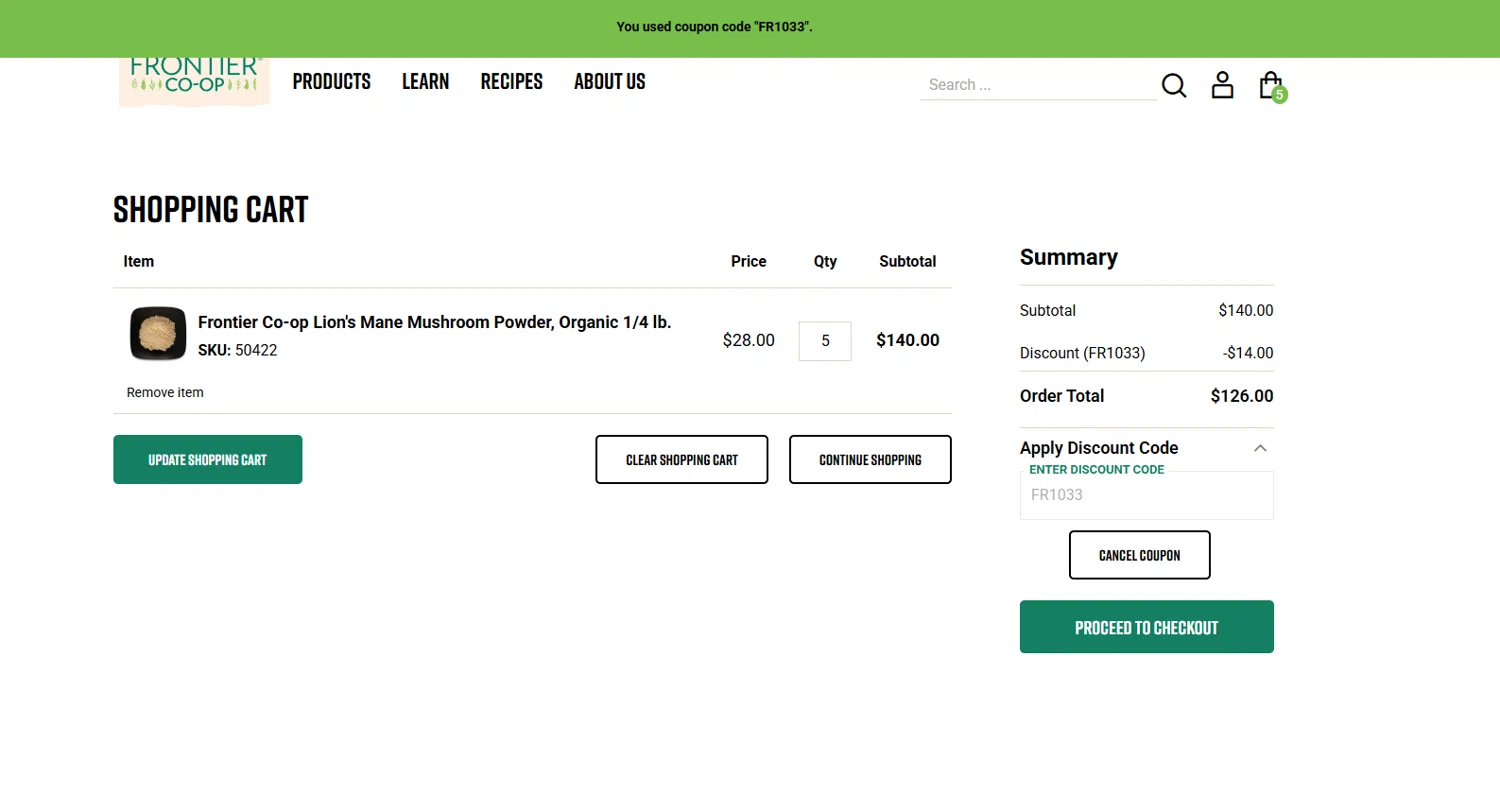This screenshot has height=797, width=1500.
Task: Click the search magnifier icon
Action: click(1174, 86)
